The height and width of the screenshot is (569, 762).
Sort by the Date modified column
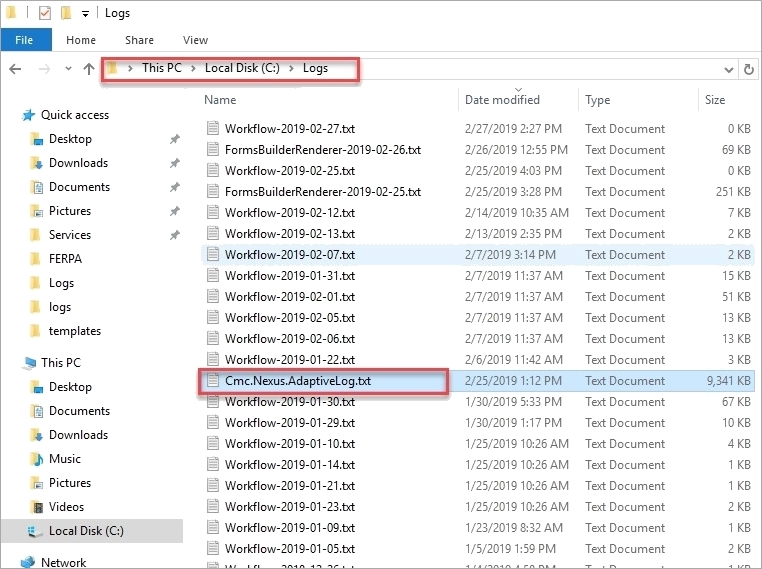point(502,100)
